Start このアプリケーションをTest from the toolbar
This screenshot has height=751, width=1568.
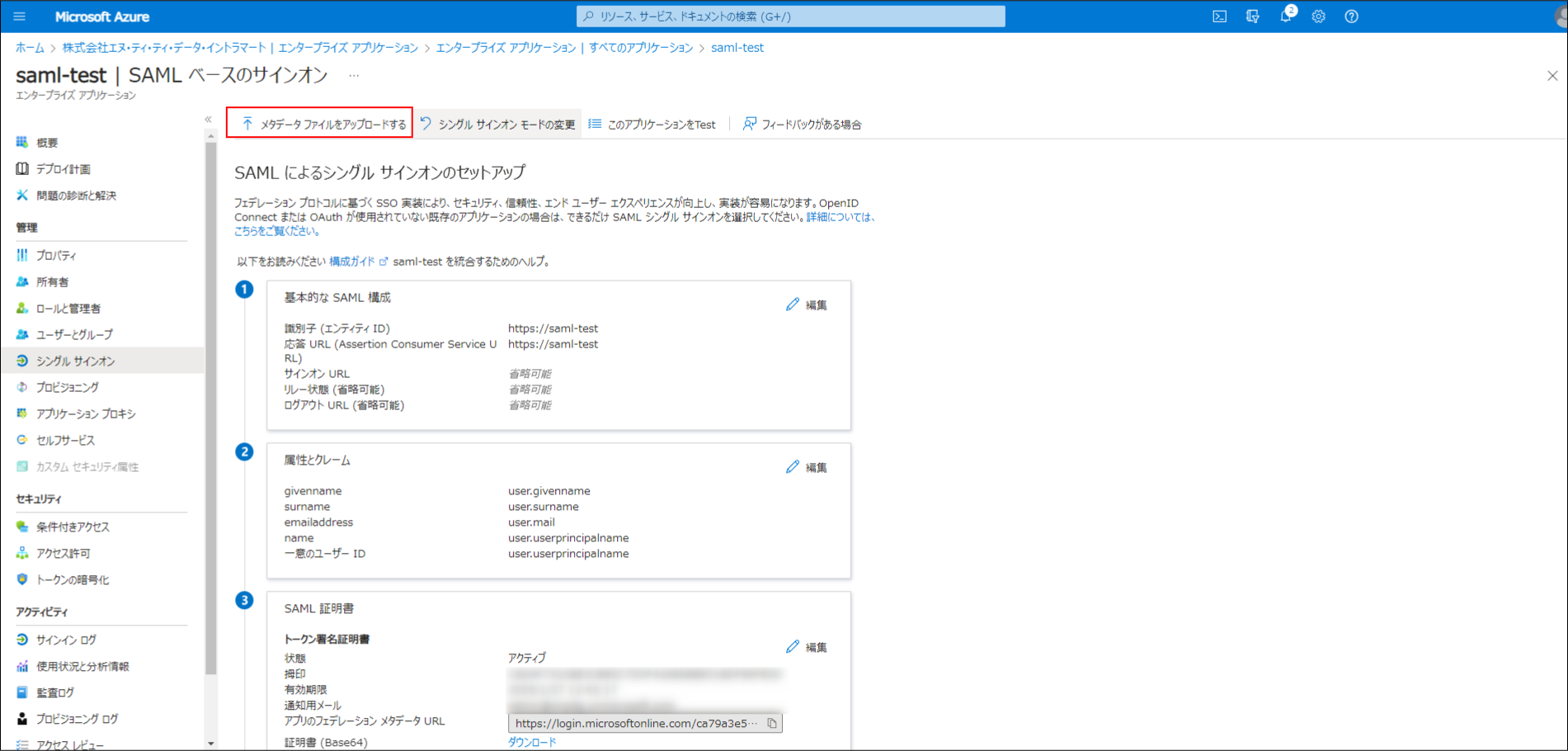(652, 123)
